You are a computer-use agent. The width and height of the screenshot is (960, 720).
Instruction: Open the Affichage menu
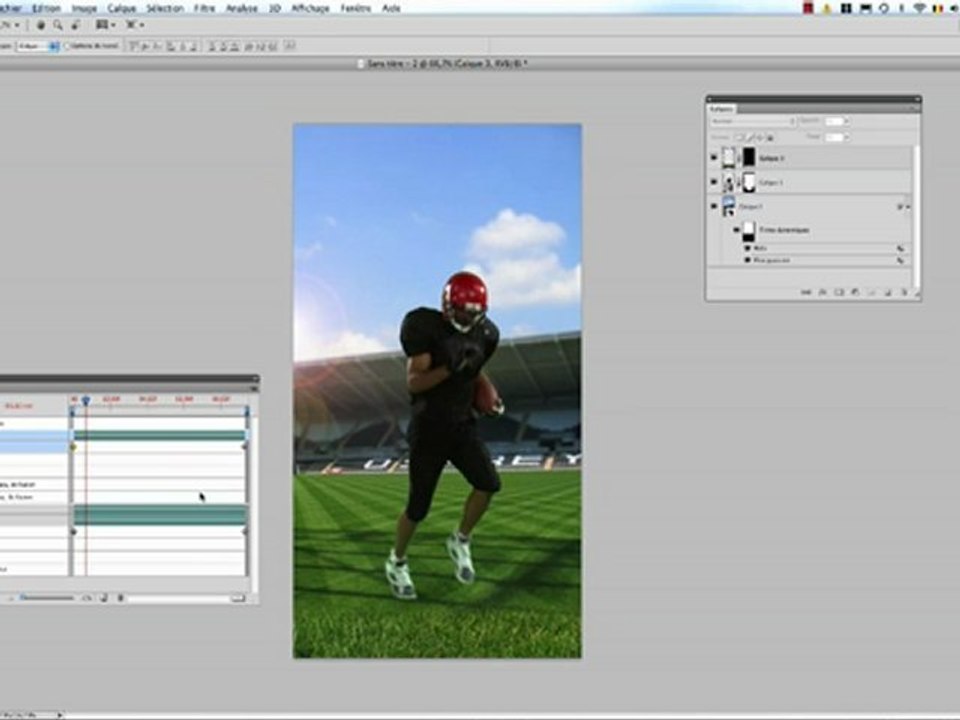[x=310, y=9]
